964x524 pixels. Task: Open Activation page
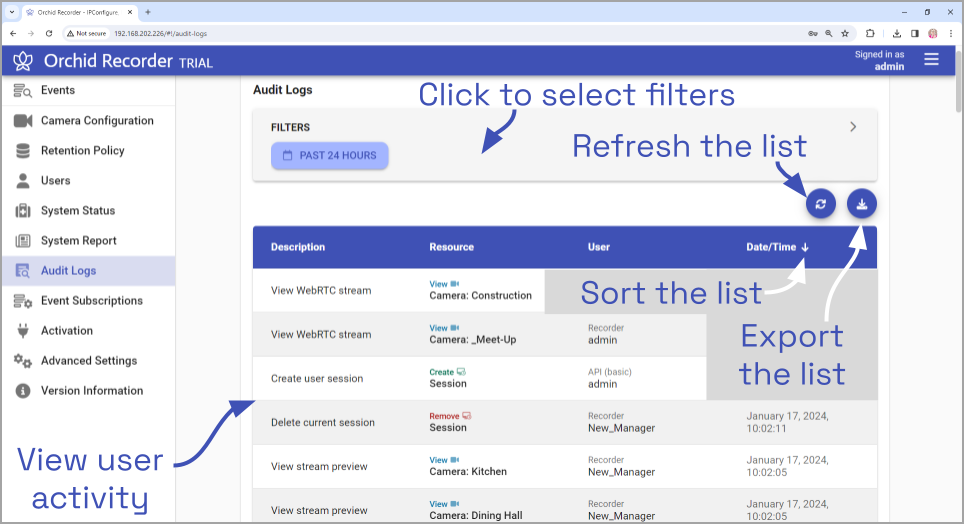tap(67, 331)
